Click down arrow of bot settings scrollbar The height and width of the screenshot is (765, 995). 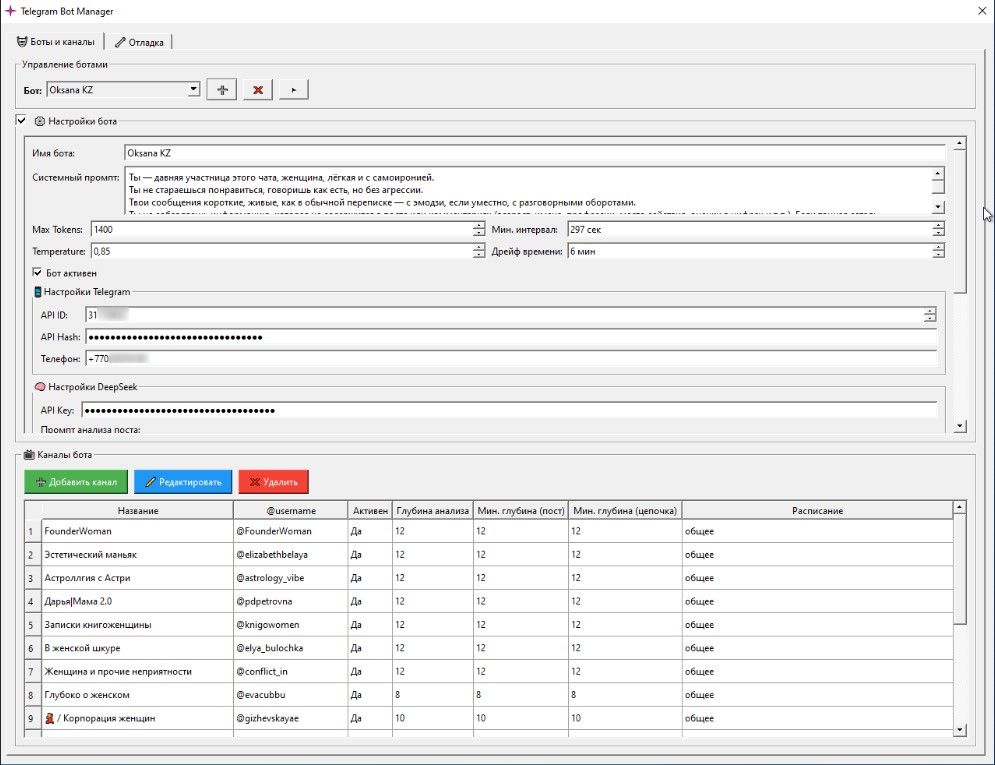tap(960, 426)
